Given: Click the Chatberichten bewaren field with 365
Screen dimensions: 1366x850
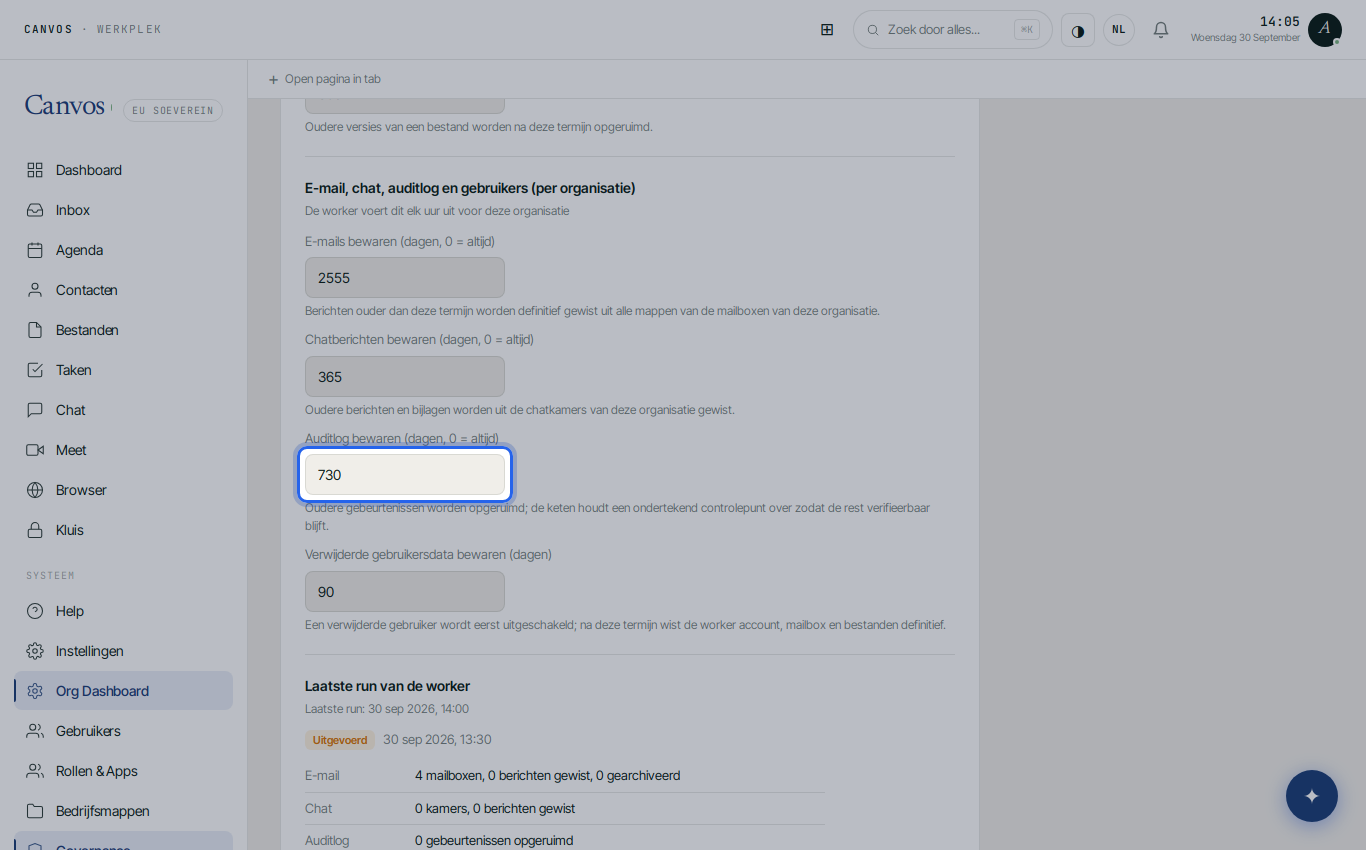Looking at the screenshot, I should point(405,377).
